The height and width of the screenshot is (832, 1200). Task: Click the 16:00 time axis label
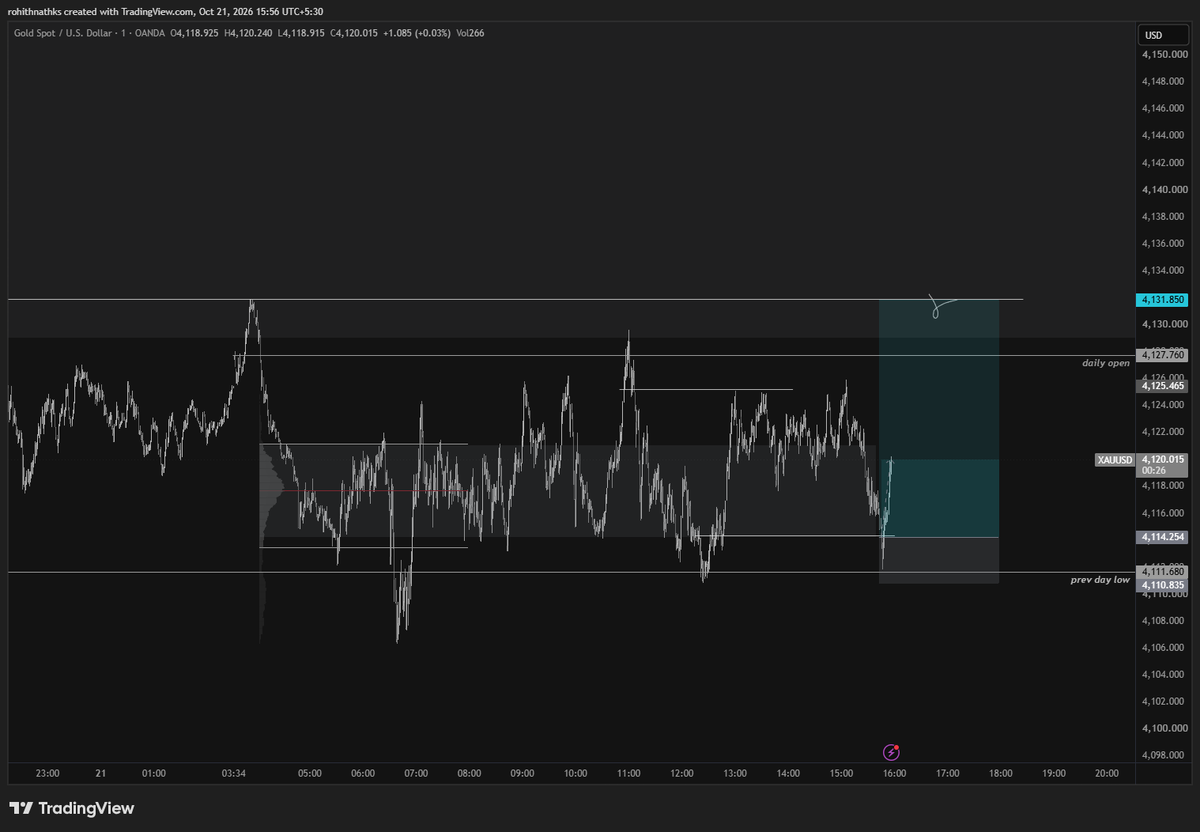click(894, 773)
